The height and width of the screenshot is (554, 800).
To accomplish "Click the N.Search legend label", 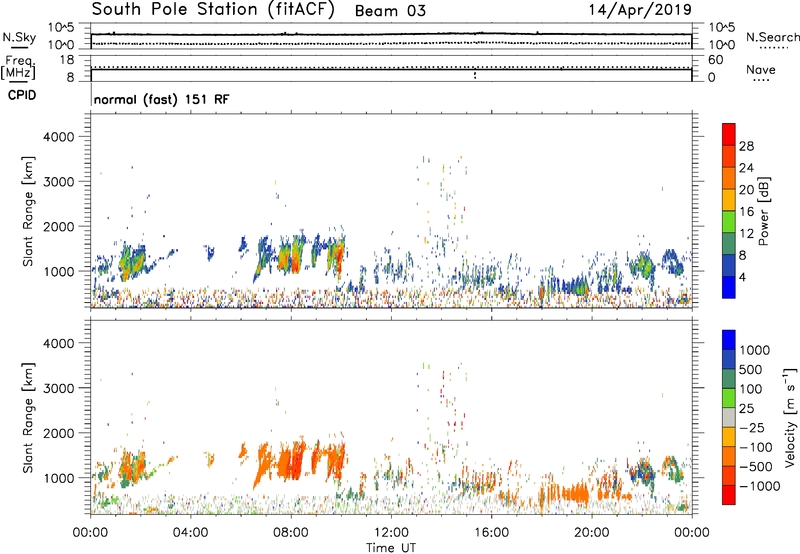I will pos(772,37).
